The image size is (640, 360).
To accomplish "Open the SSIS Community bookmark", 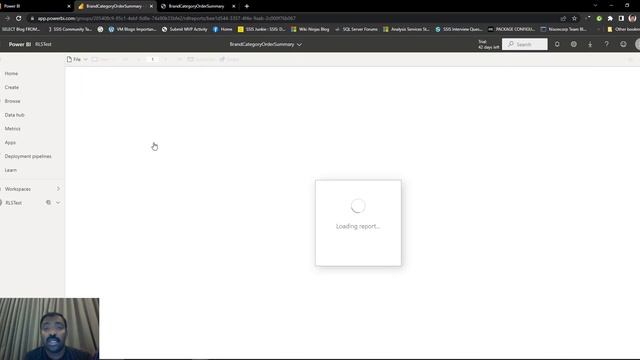I will coord(70,29).
